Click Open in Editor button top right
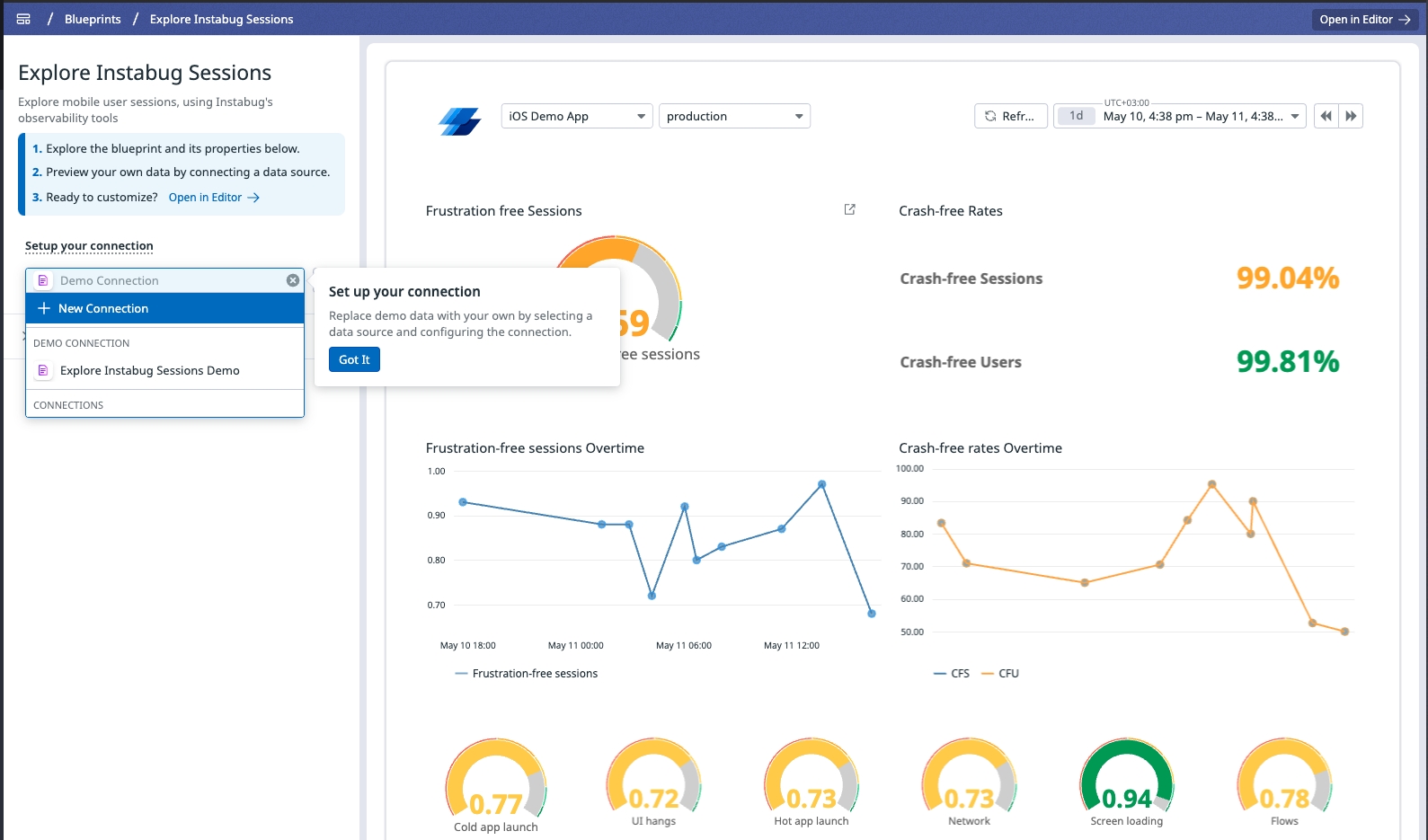This screenshot has width=1428, height=840. tap(1364, 19)
